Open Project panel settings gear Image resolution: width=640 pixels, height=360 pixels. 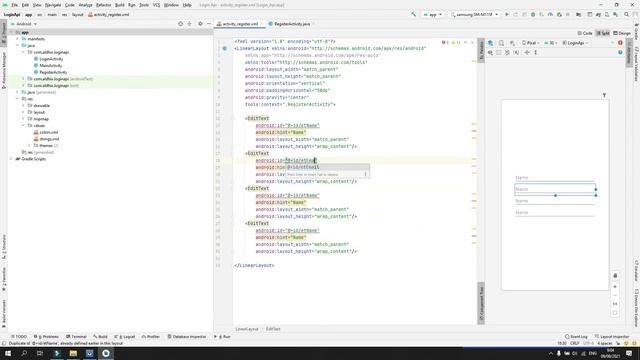[x=200, y=24]
